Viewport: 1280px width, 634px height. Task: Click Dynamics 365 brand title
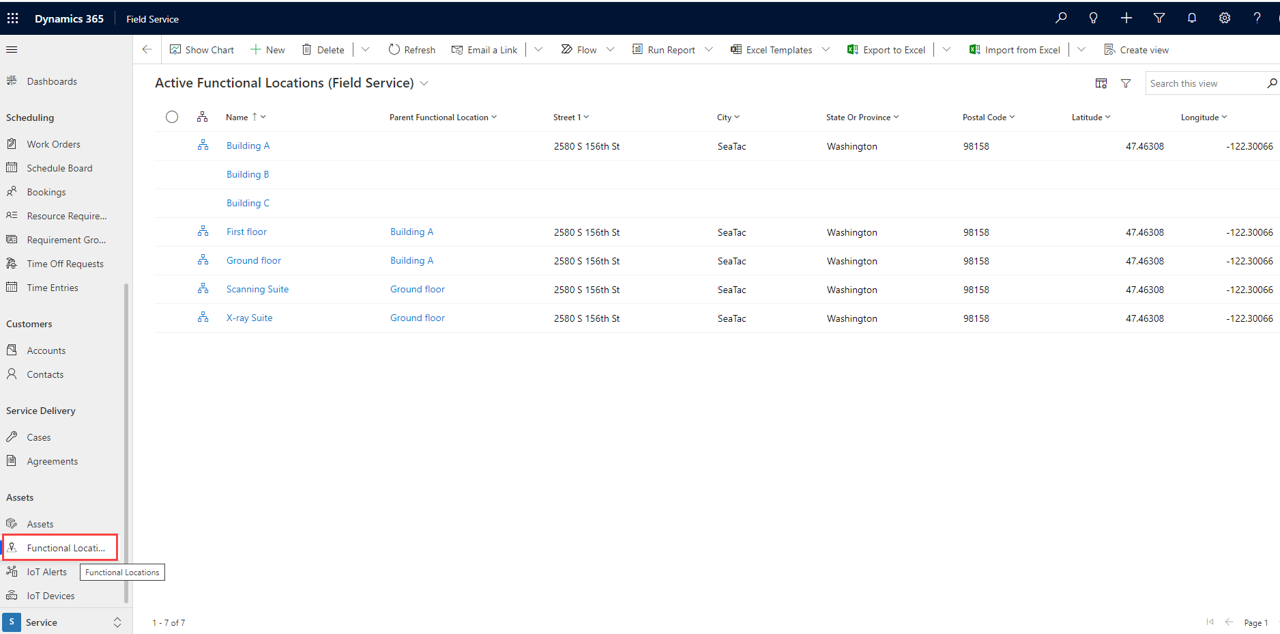[x=69, y=19]
